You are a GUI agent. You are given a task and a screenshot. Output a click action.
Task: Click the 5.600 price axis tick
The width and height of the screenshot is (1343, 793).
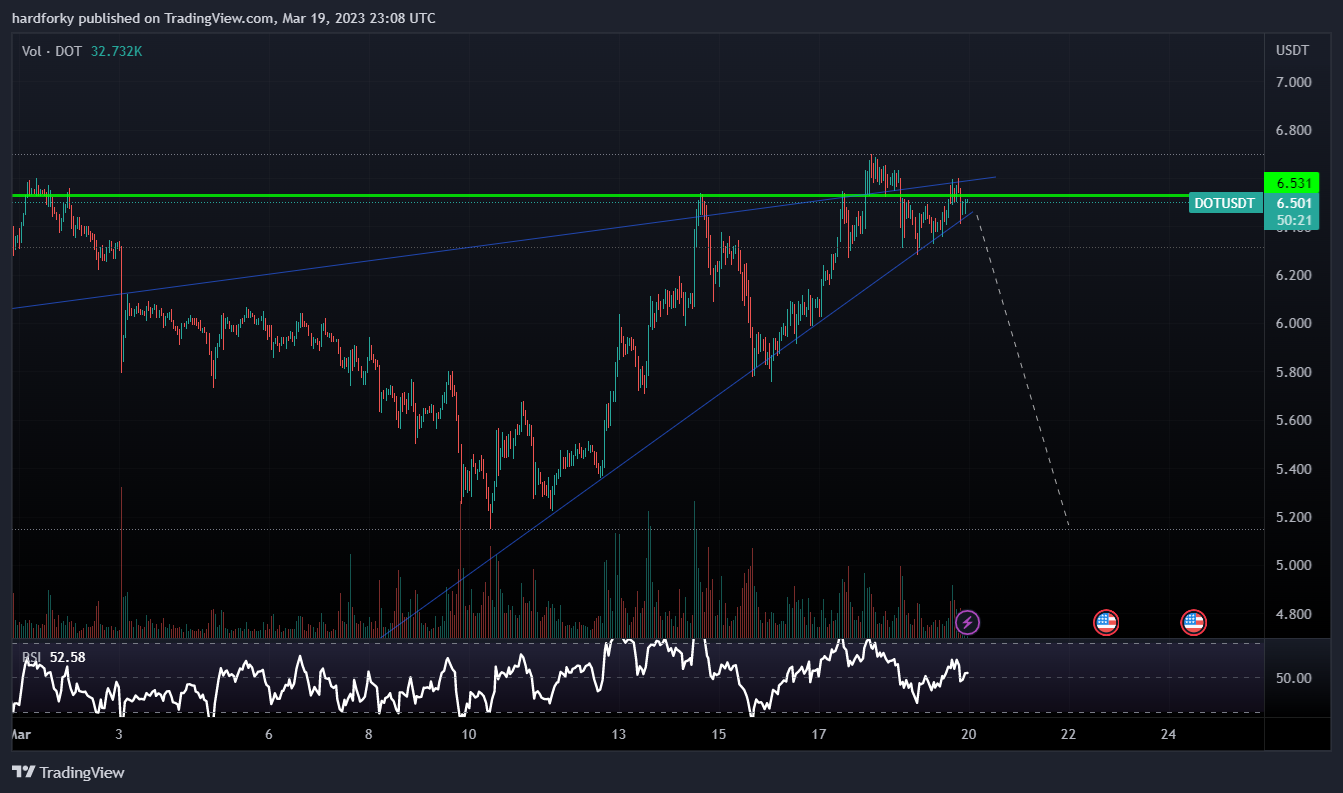1294,420
